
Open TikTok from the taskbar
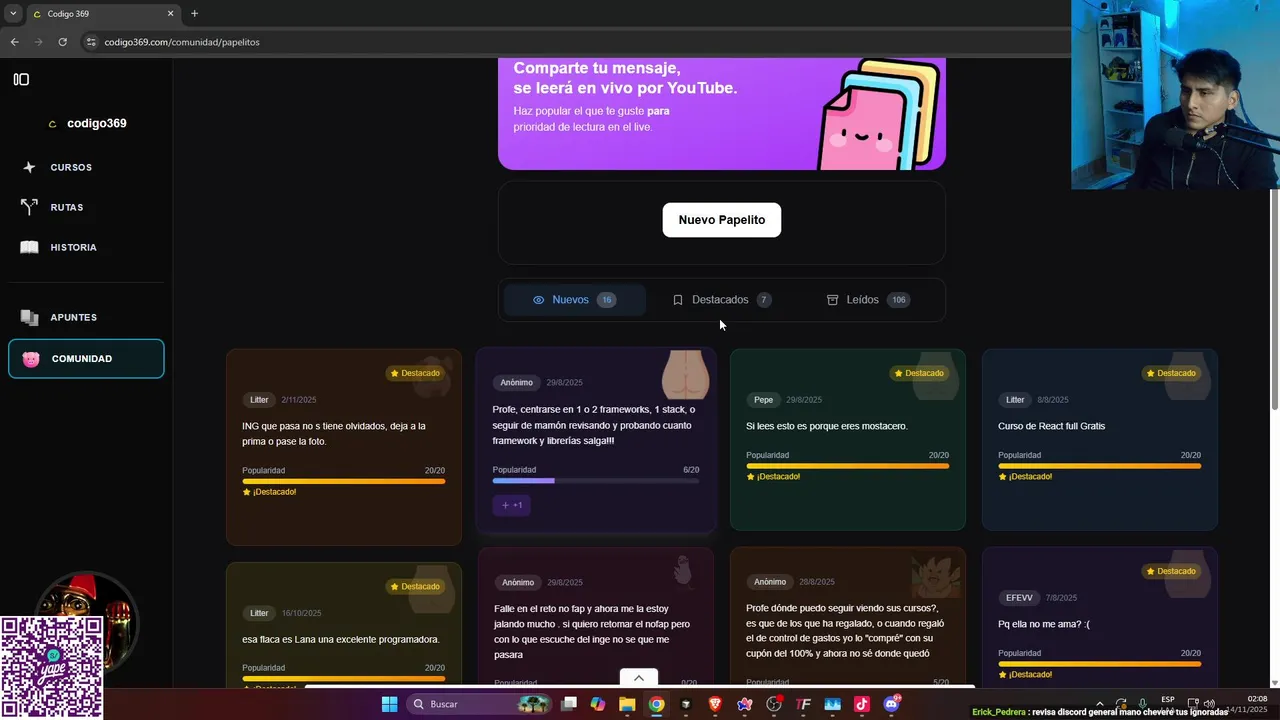862,704
